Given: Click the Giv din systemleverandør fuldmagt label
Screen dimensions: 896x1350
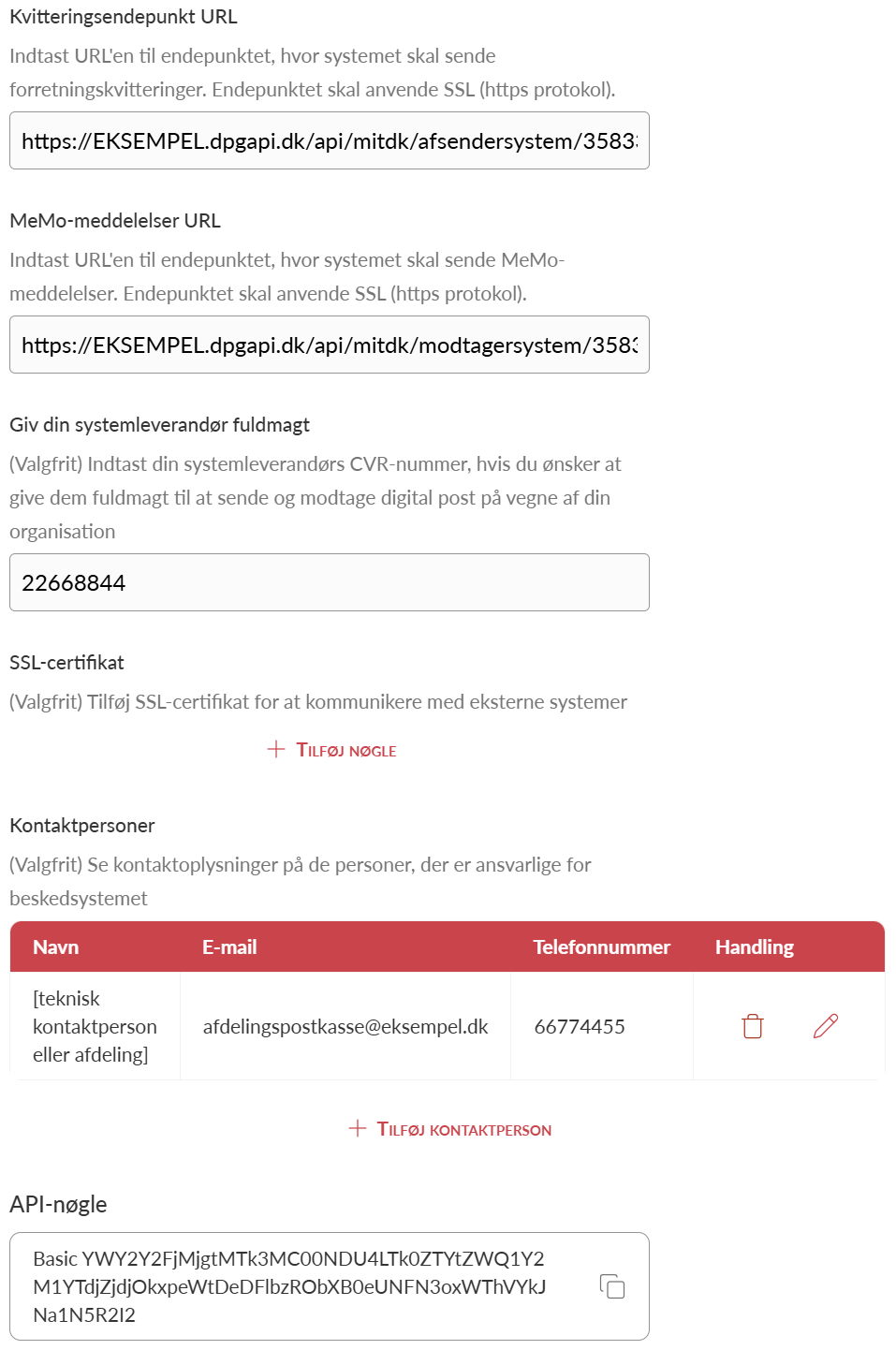Looking at the screenshot, I should (159, 425).
